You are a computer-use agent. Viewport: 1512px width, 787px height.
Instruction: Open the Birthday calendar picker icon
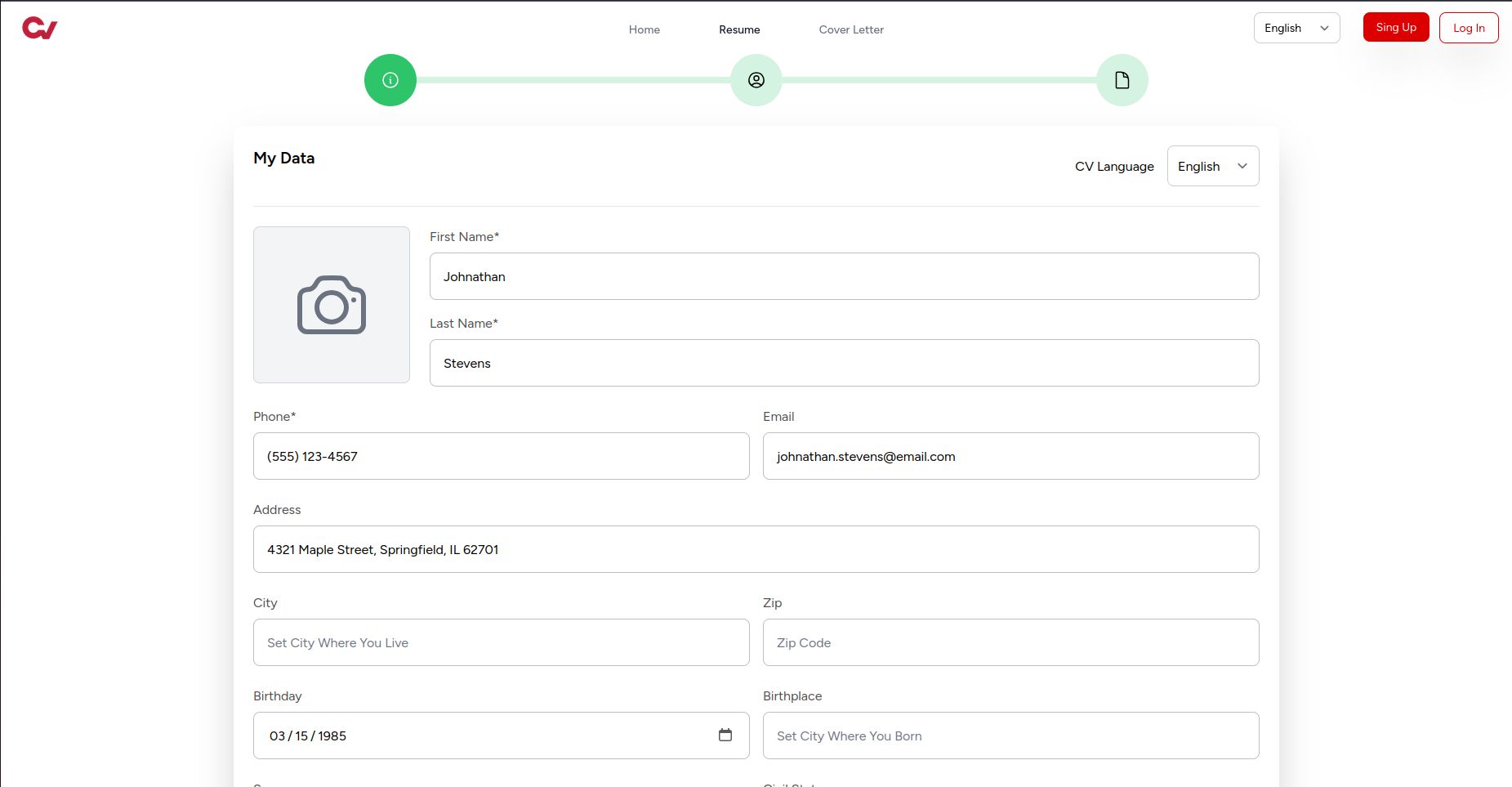pos(725,735)
